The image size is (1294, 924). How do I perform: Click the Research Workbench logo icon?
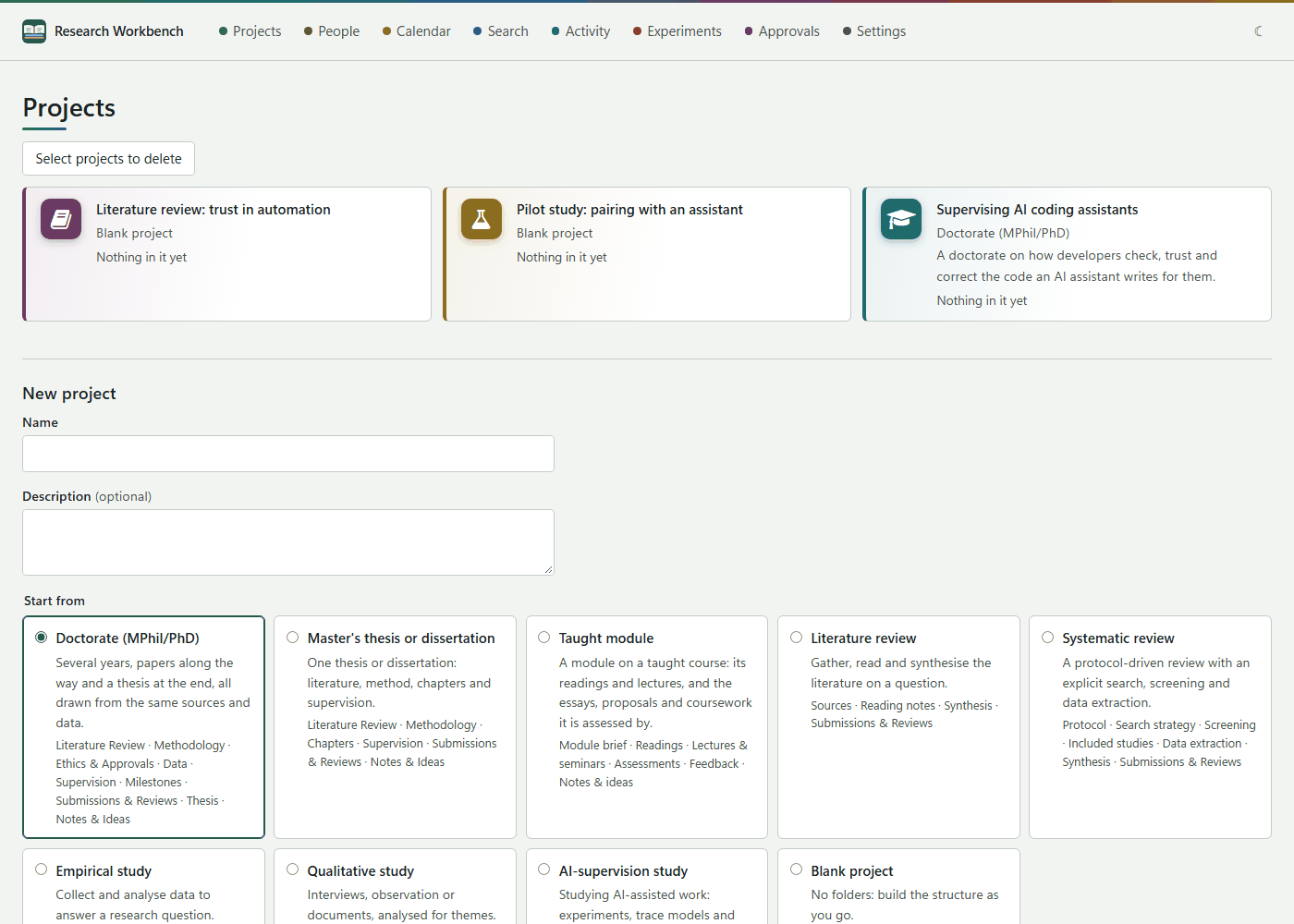pos(34,31)
